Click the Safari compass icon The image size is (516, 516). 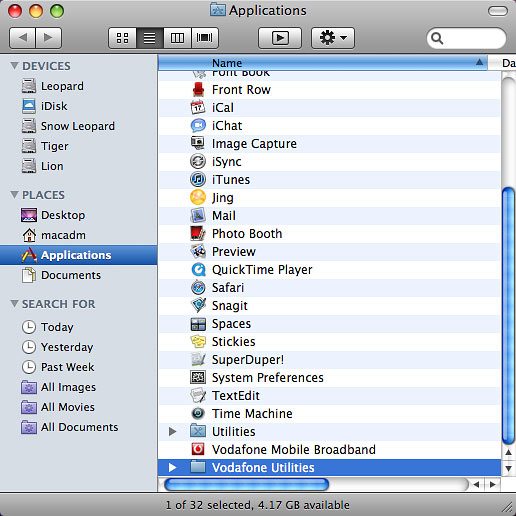(x=198, y=288)
